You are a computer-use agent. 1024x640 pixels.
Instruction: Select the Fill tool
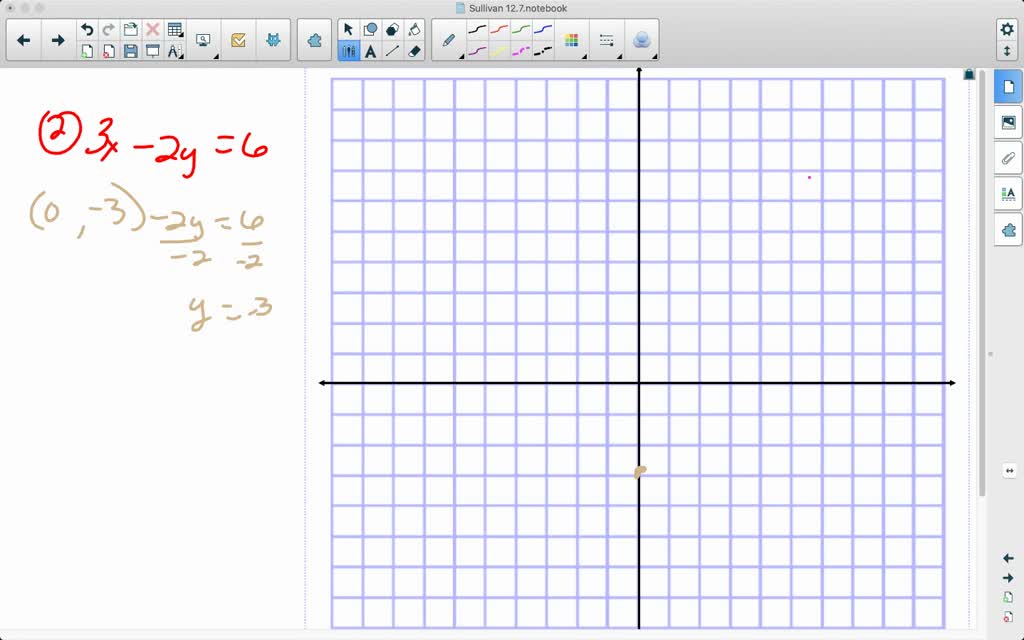point(414,29)
